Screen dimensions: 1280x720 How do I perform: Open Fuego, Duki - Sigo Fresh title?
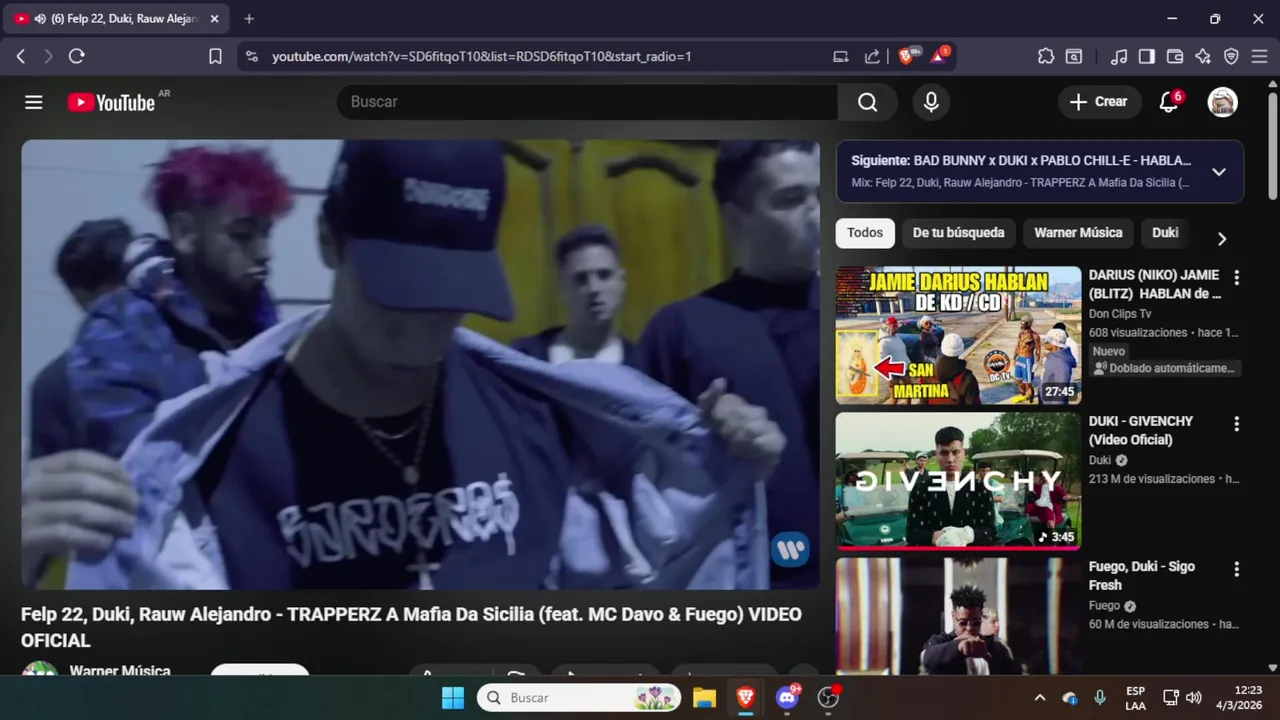point(1142,576)
